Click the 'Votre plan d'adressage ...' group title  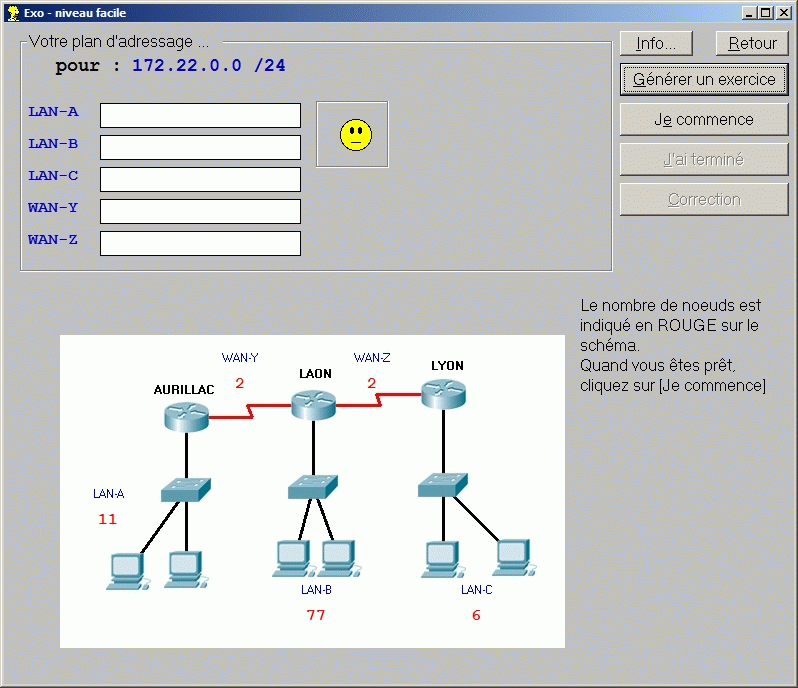point(119,41)
